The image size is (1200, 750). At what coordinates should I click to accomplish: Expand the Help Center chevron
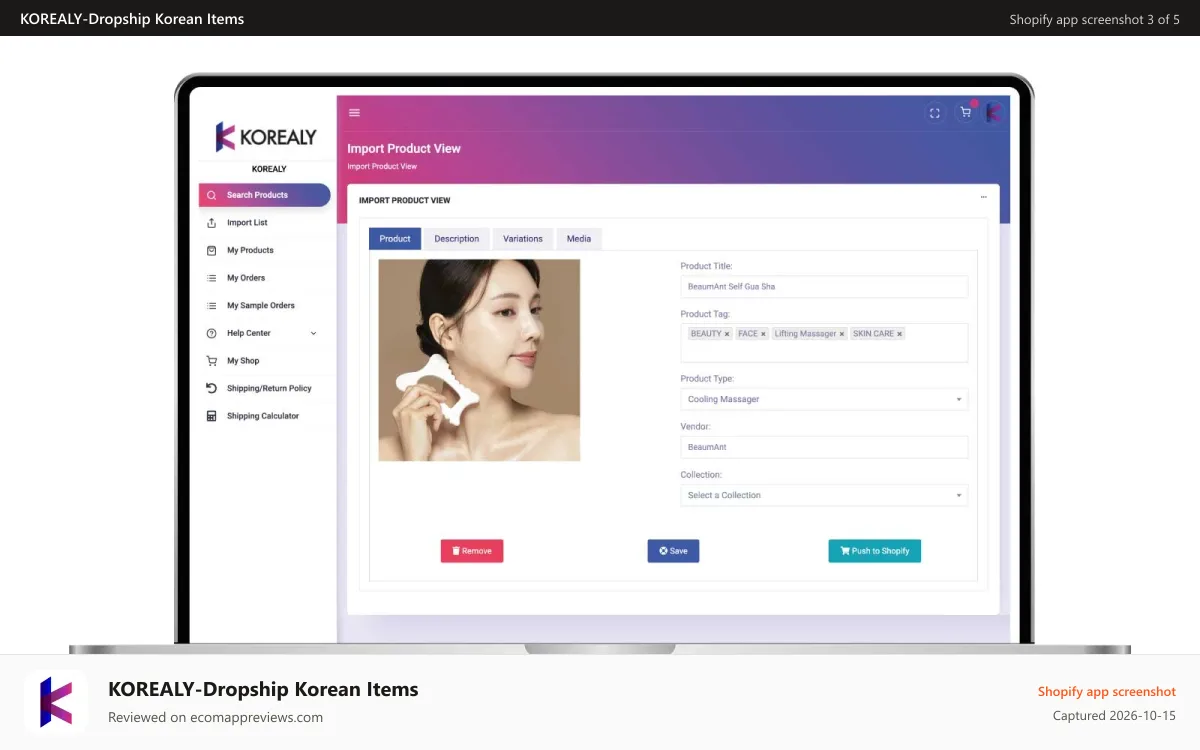(313, 333)
